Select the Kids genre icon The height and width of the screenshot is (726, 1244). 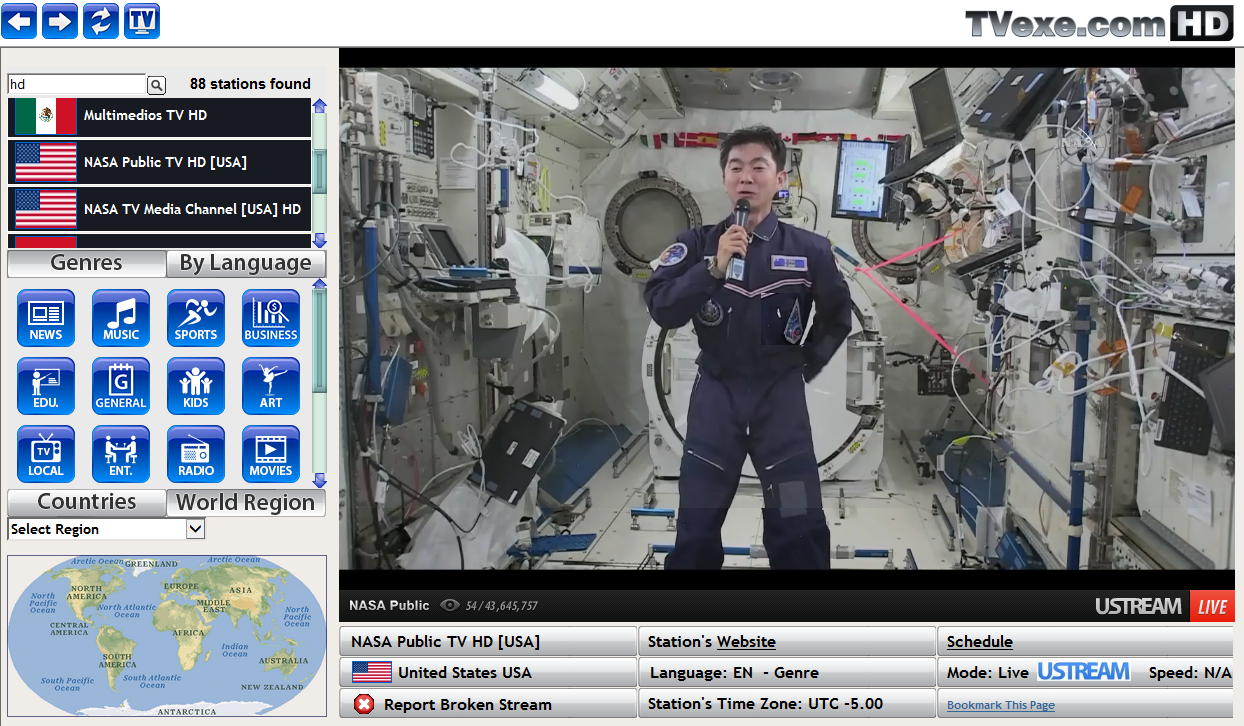(x=196, y=386)
